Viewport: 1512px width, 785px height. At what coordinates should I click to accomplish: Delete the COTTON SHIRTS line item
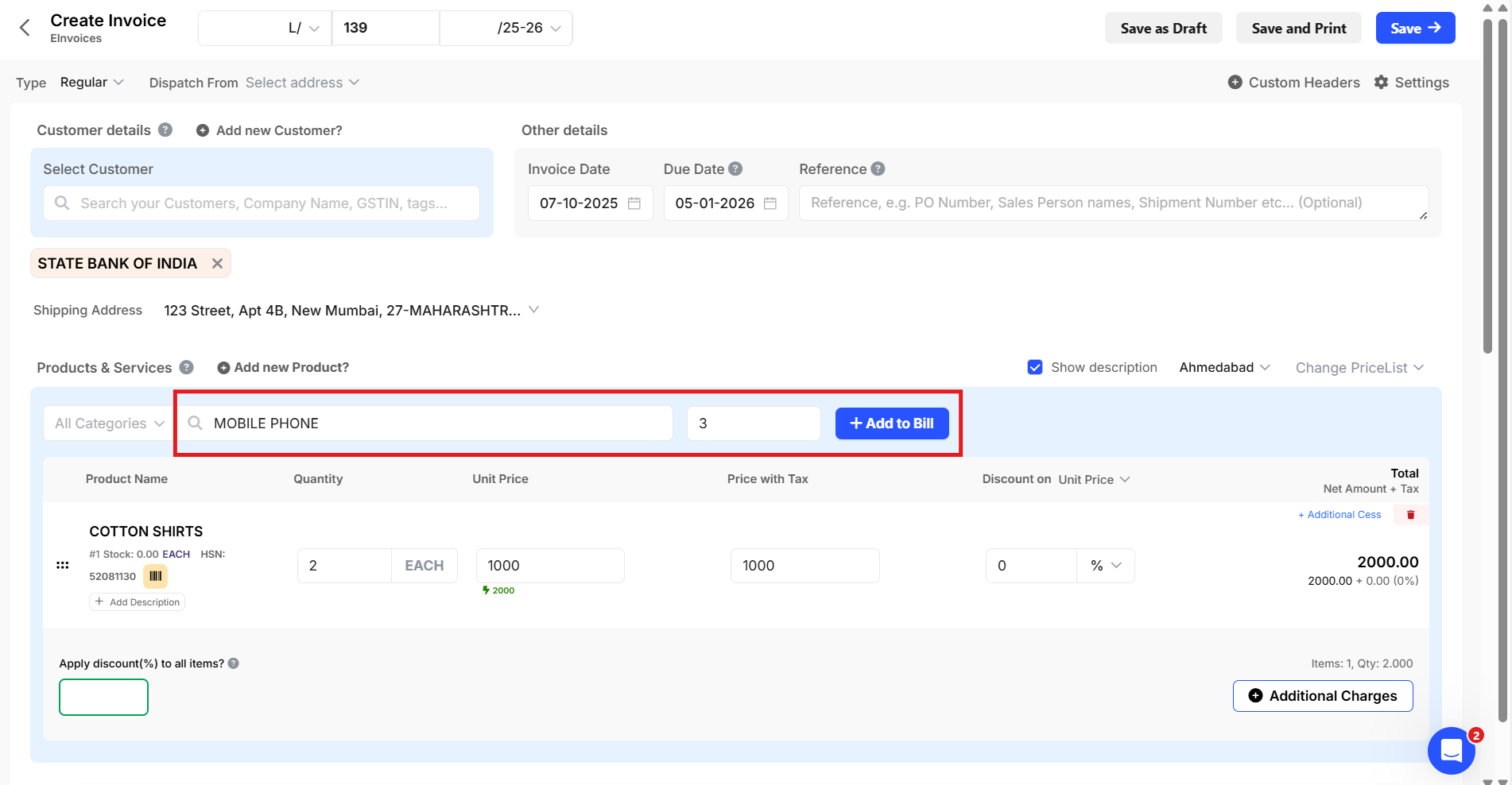[x=1411, y=515]
